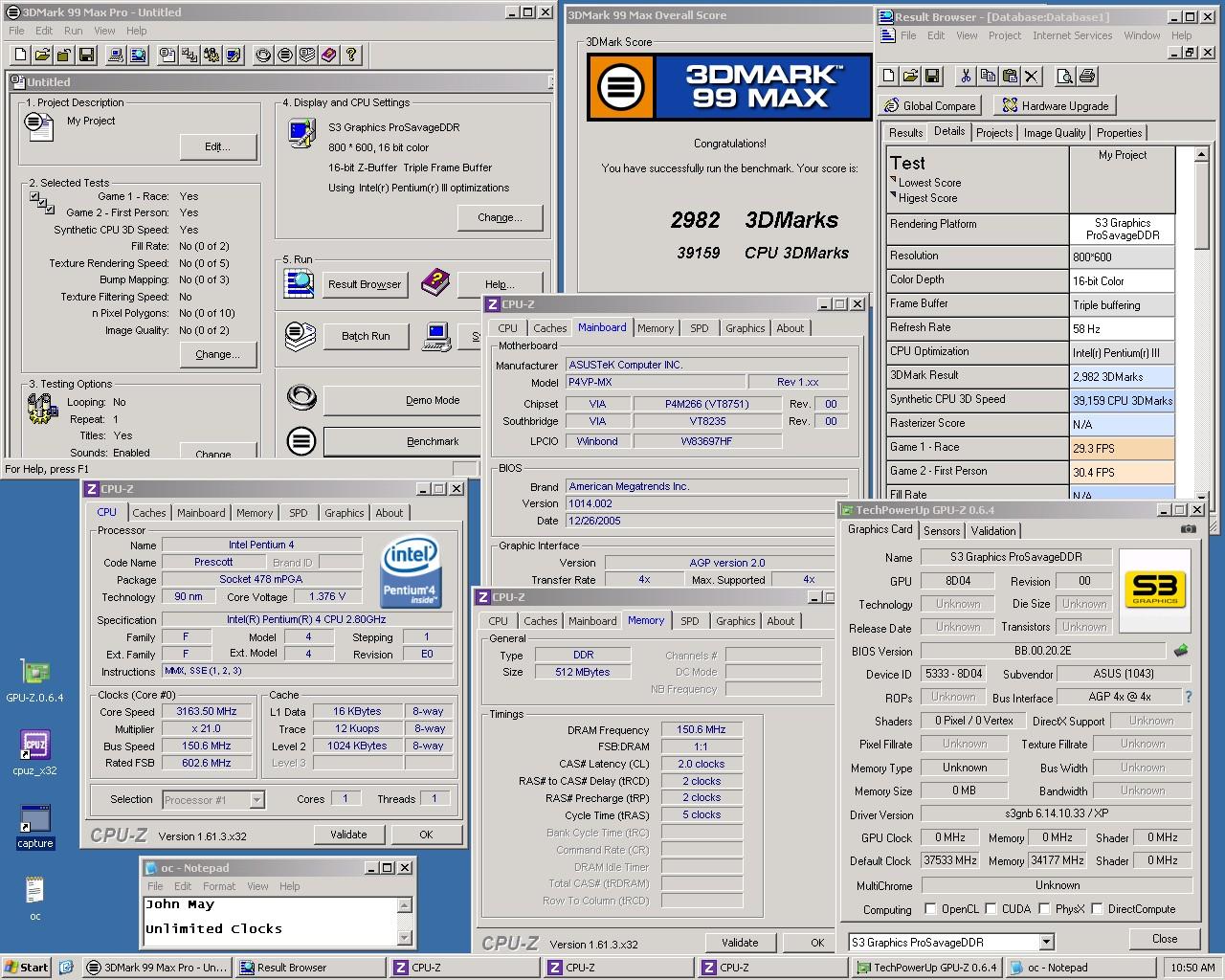This screenshot has width=1225, height=980.
Task: Open Testing Options gears icon in 3DMark toolbar
Action: tap(212, 55)
